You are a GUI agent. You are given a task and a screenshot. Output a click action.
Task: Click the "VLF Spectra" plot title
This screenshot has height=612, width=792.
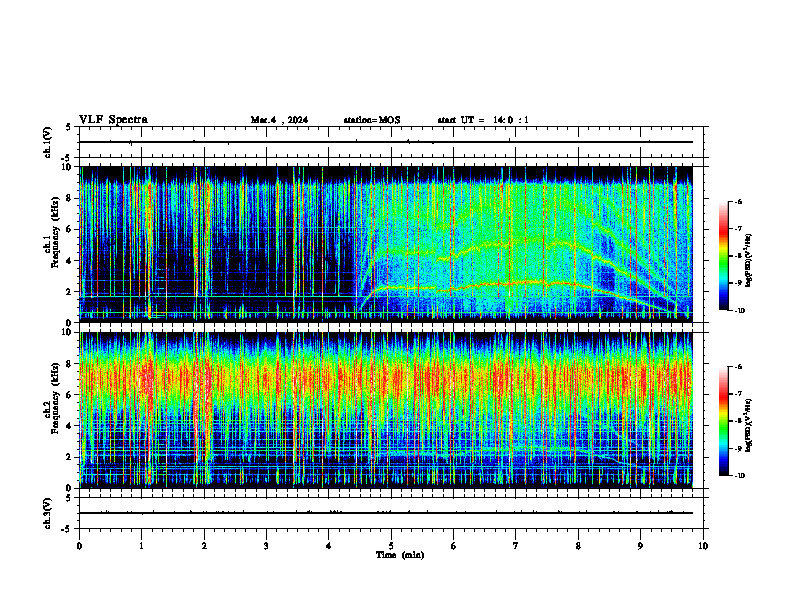tap(114, 120)
